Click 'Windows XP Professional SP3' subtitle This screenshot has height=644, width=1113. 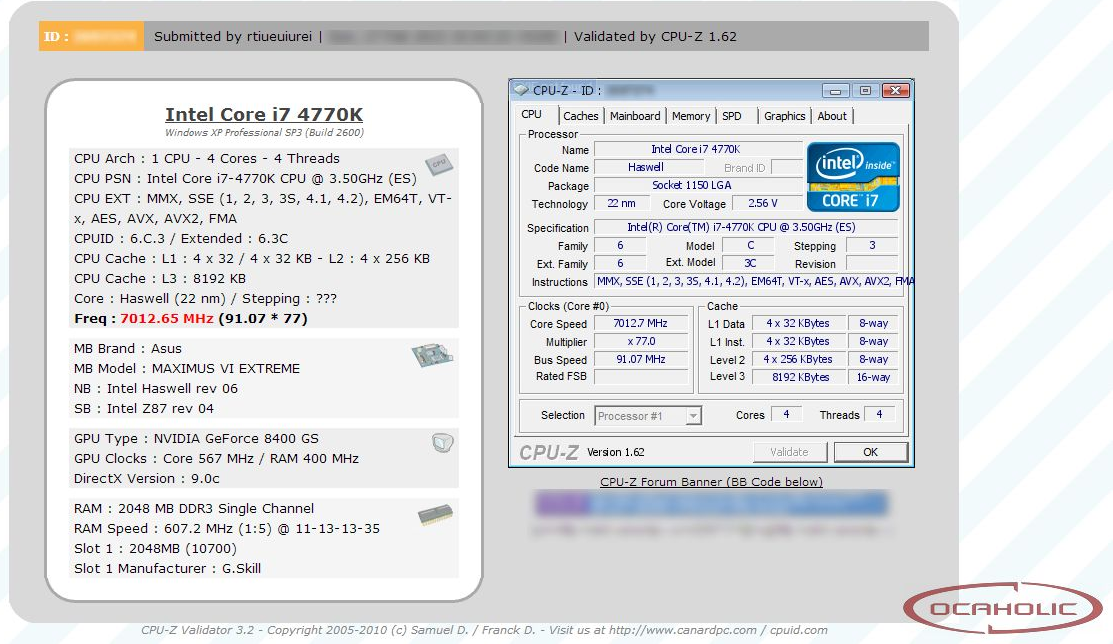tap(264, 133)
